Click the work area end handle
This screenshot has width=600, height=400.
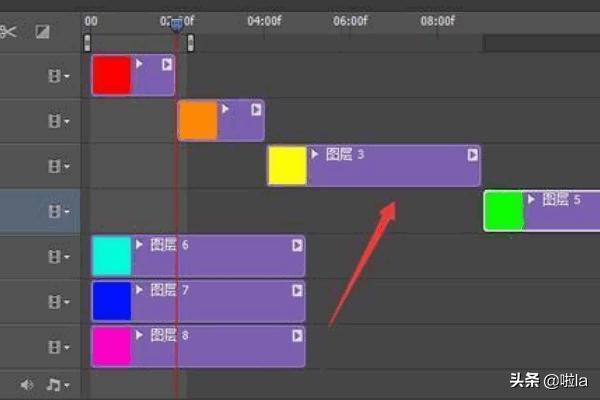point(190,42)
